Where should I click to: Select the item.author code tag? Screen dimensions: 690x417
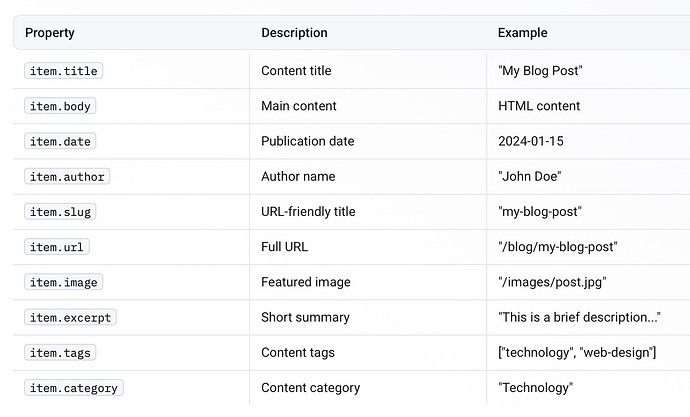pos(67,176)
